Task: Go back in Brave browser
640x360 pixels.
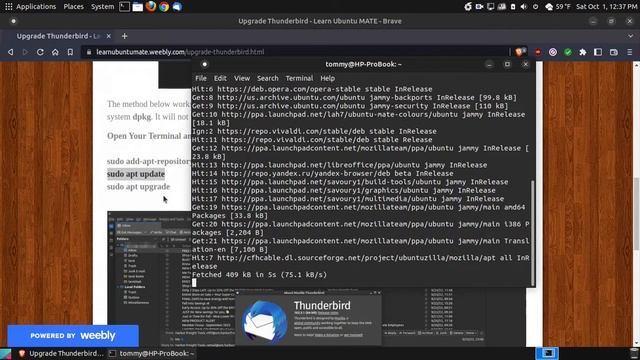Action: coord(11,52)
